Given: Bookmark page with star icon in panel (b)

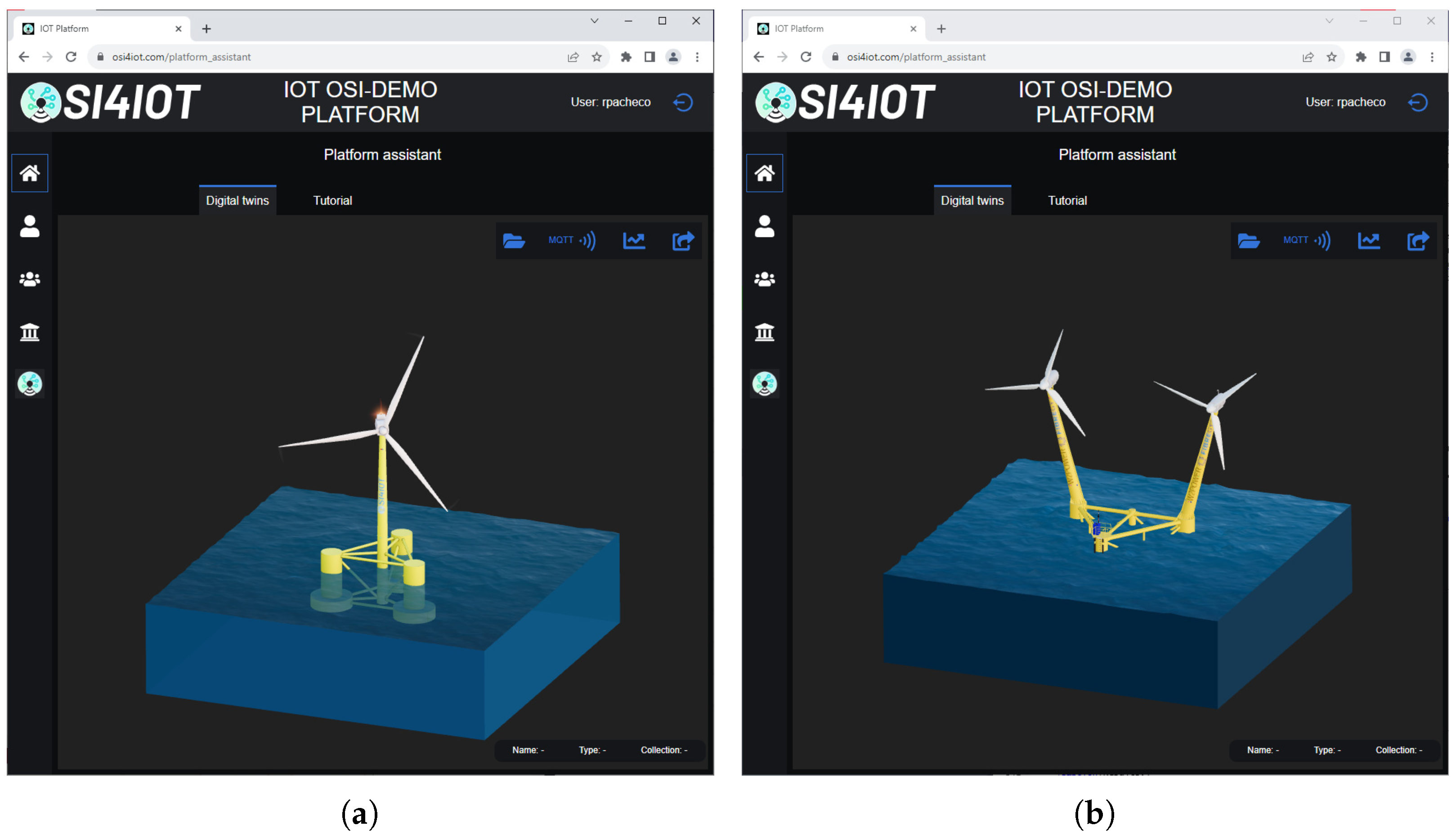Looking at the screenshot, I should [x=1331, y=57].
